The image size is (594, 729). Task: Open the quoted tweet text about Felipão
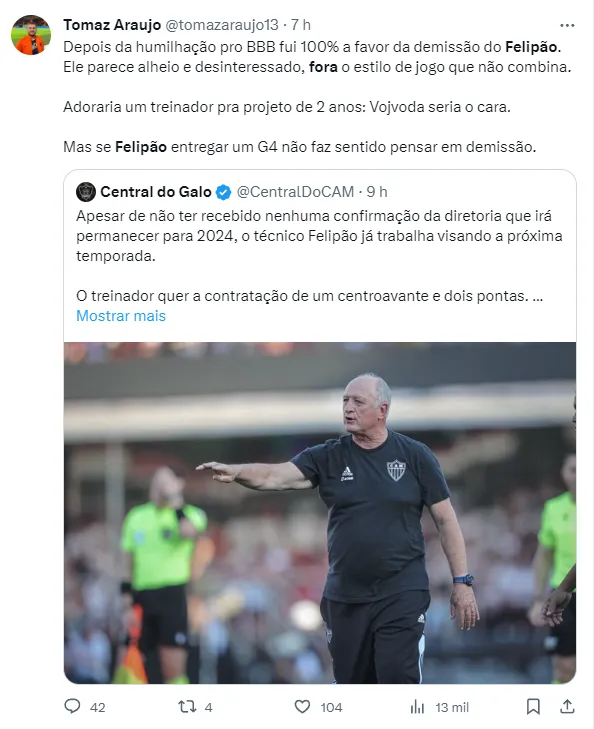point(319,256)
